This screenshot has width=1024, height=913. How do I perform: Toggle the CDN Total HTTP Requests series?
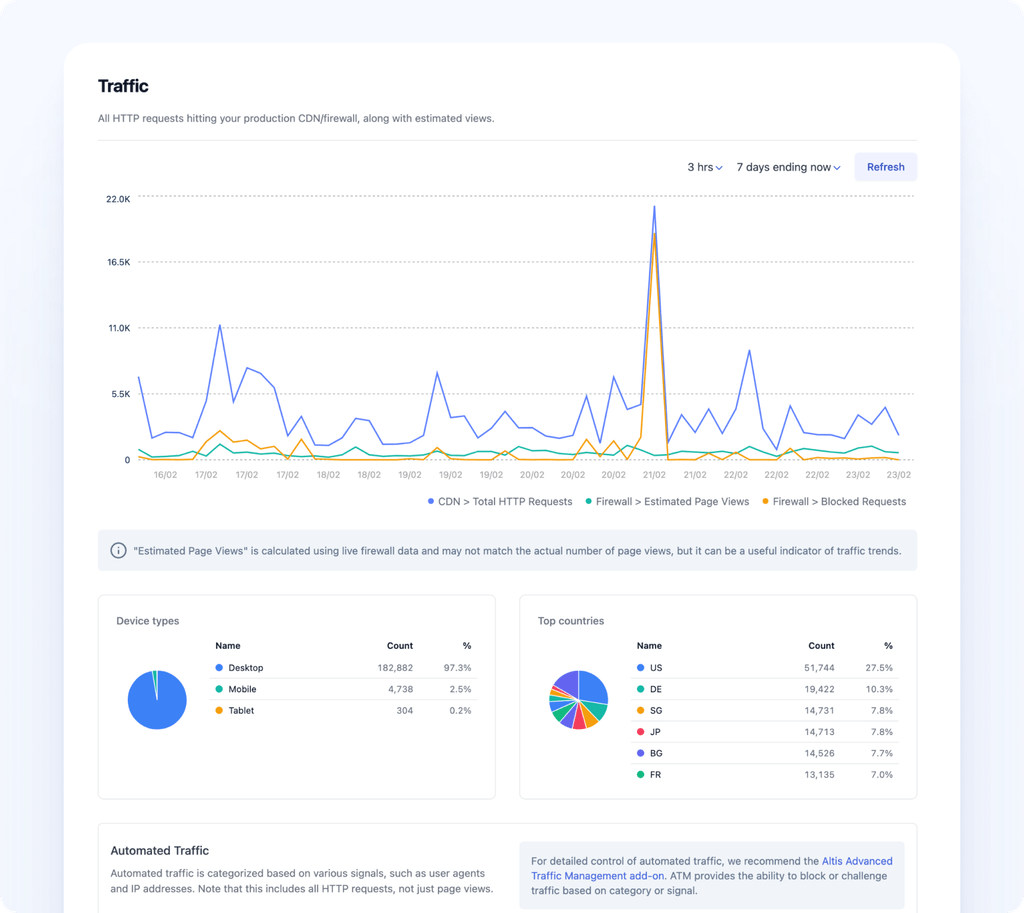[500, 502]
